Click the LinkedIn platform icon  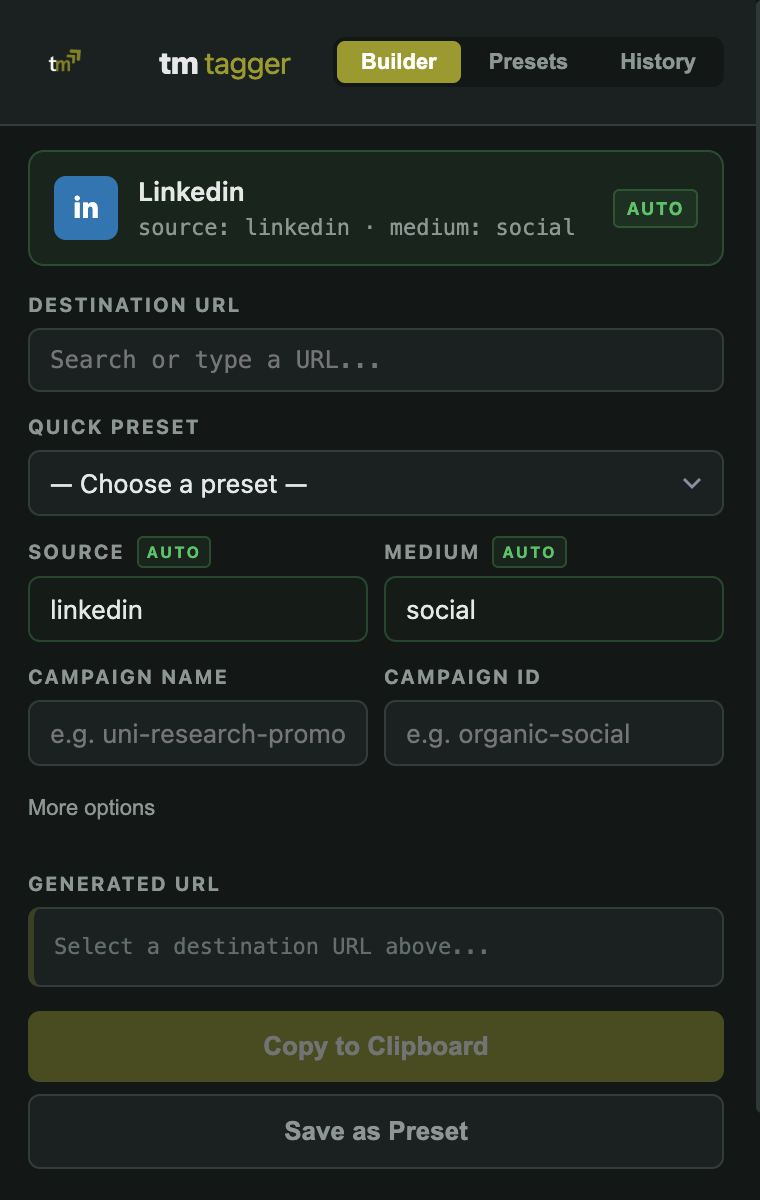click(x=86, y=208)
